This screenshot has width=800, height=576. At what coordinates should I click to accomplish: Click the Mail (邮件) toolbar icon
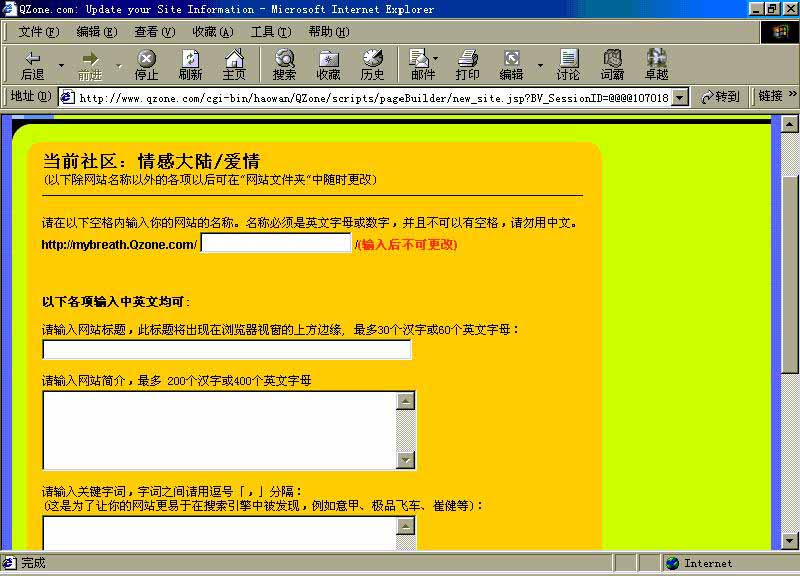tap(419, 62)
